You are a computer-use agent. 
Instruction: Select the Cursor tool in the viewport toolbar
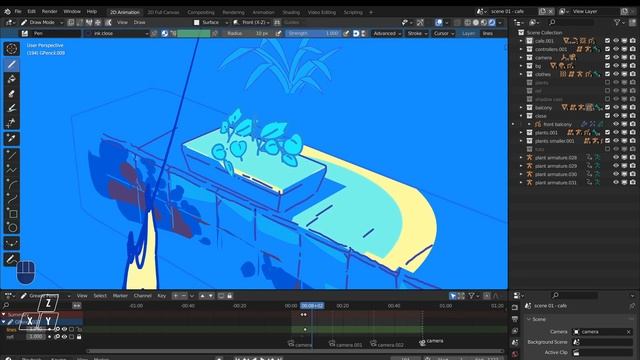pyautogui.click(x=11, y=49)
